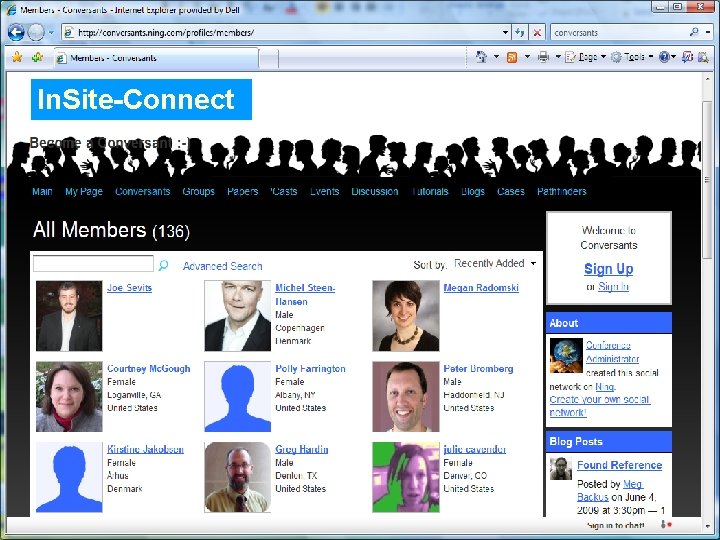
Task: Open the My Page navigation link
Action: click(84, 191)
